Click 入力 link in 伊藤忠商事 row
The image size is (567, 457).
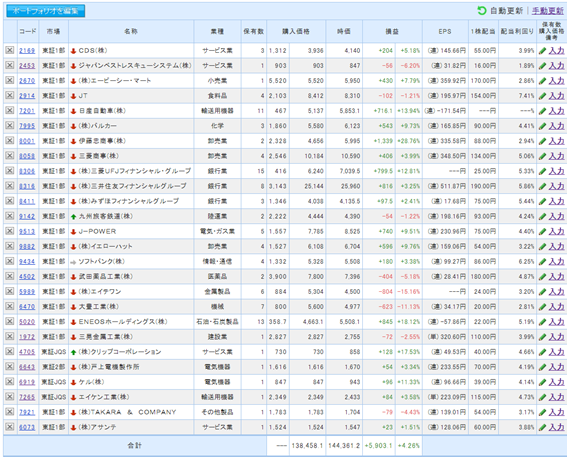(x=556, y=141)
